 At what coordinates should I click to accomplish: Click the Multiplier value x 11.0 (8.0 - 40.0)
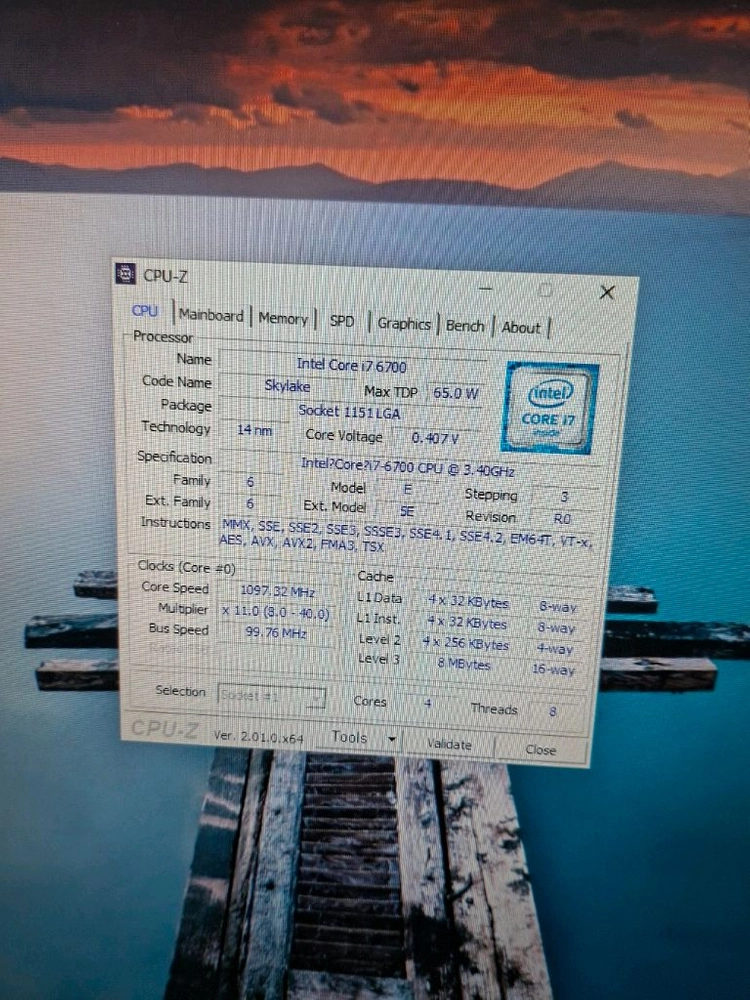click(x=276, y=612)
